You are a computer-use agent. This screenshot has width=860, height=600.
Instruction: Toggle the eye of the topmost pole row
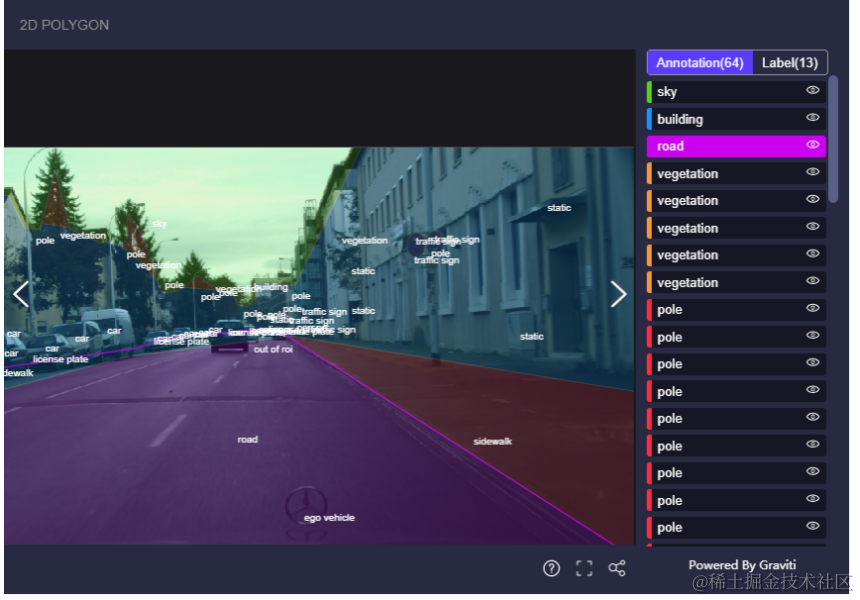tap(813, 308)
